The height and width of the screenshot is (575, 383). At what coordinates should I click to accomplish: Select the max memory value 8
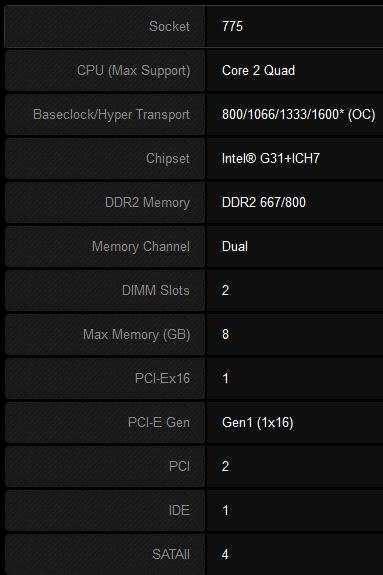point(226,334)
